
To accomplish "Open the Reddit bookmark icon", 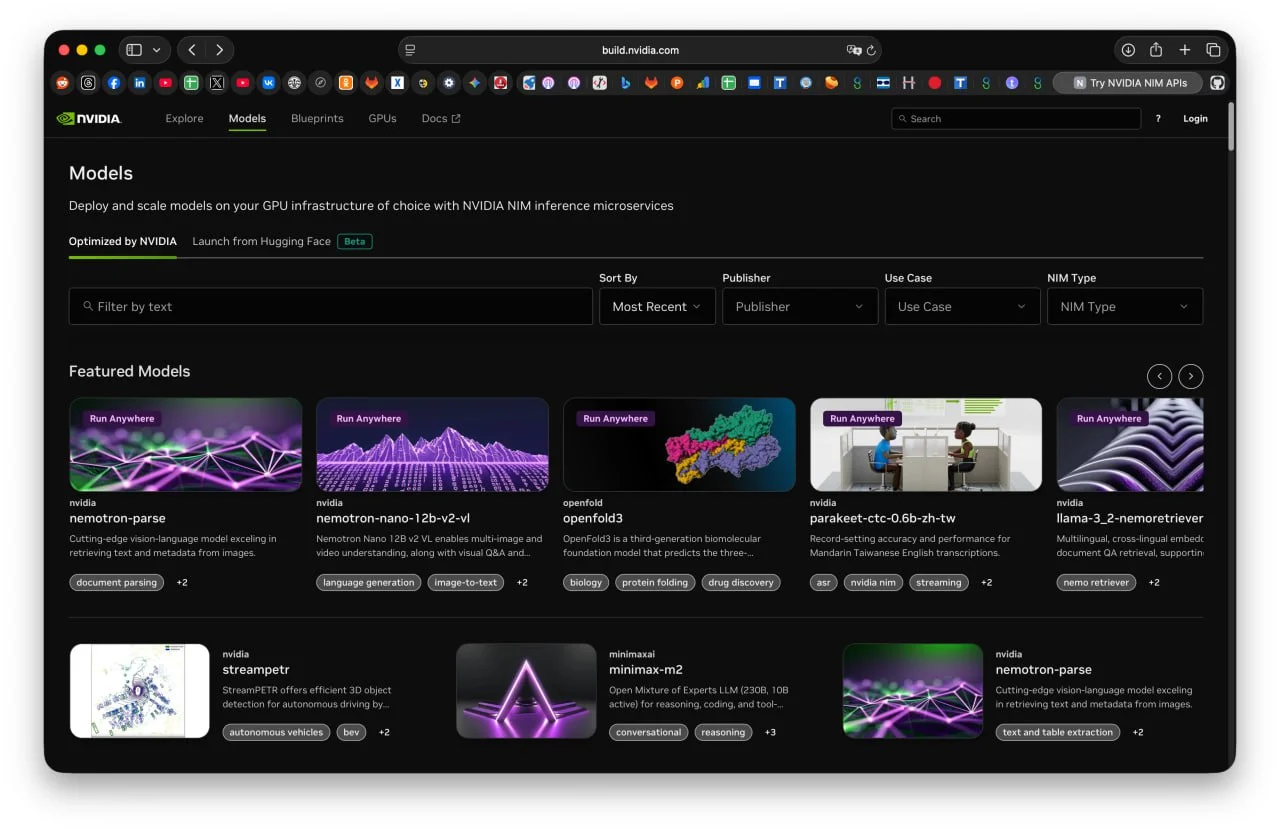I will coord(62,83).
